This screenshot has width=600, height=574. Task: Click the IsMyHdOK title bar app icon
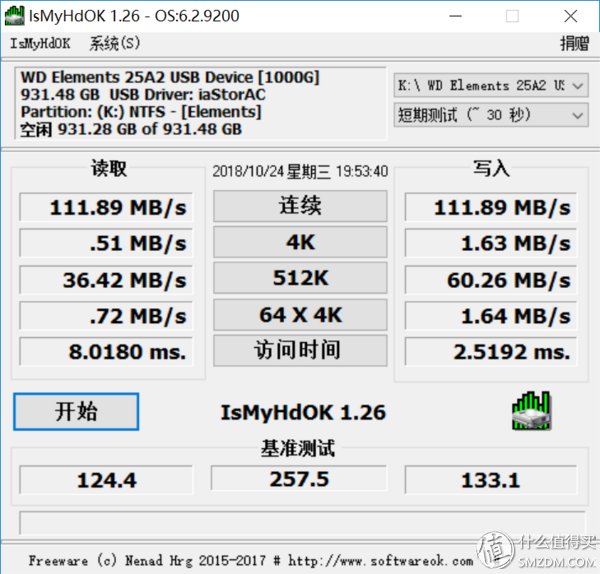[15, 16]
